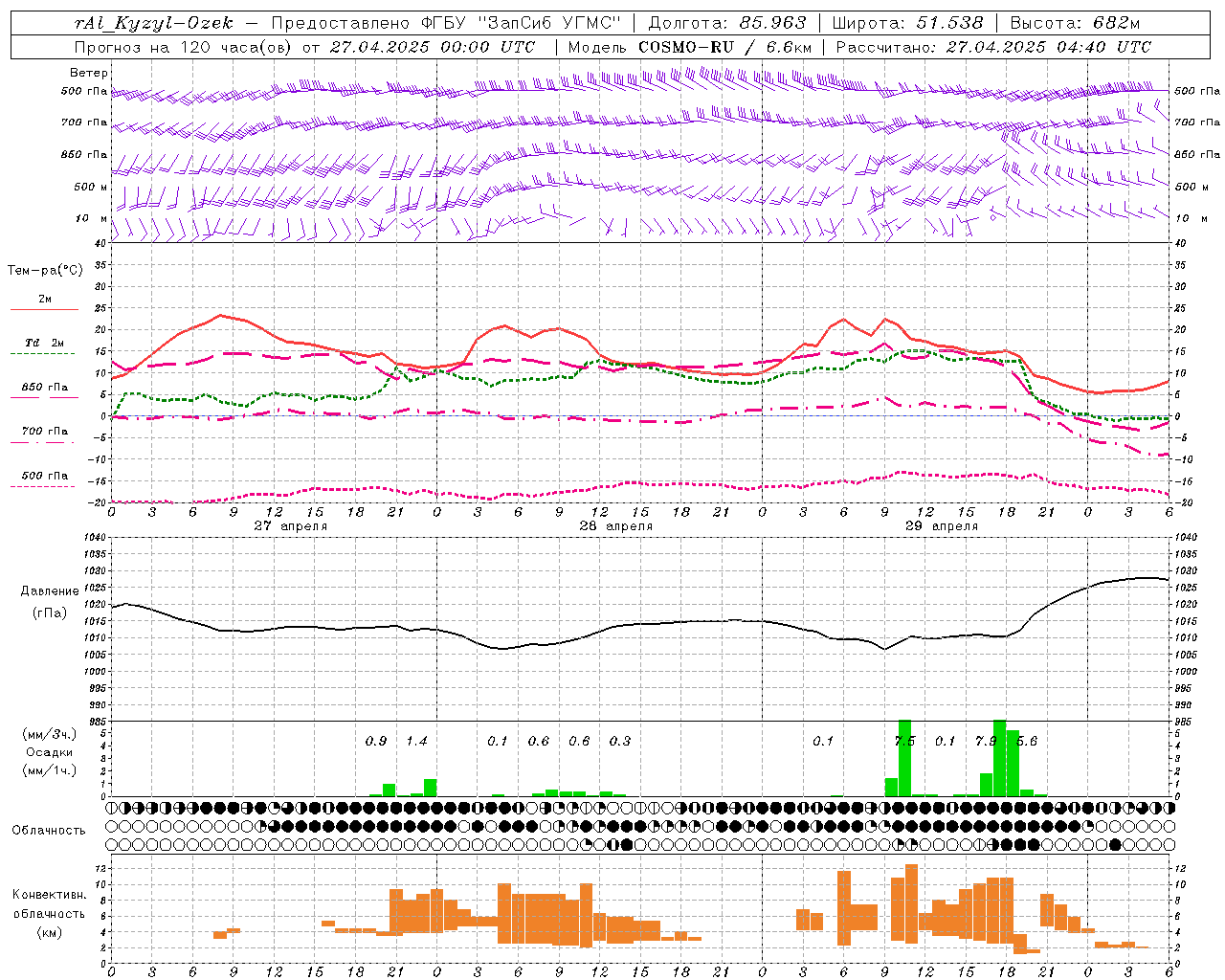Click the 'Высота: 682м' value
This screenshot has height=980, width=1225.
click(x=1075, y=24)
